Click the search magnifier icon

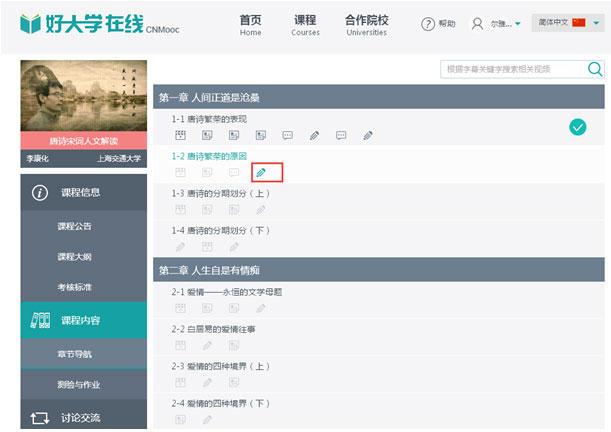coord(595,69)
